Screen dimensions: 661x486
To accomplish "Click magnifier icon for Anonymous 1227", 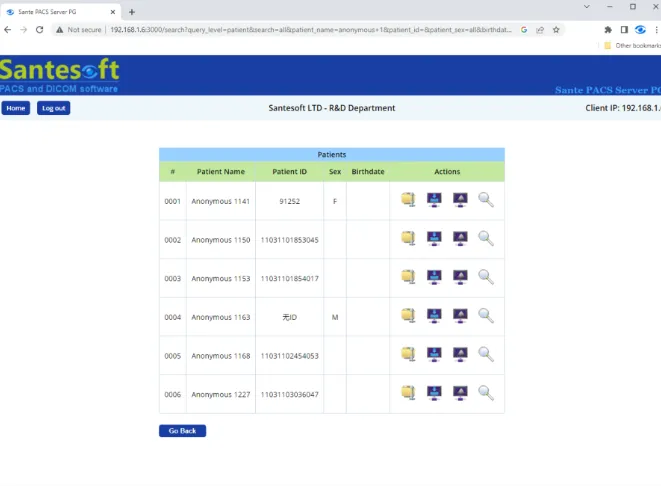I will coord(486,392).
